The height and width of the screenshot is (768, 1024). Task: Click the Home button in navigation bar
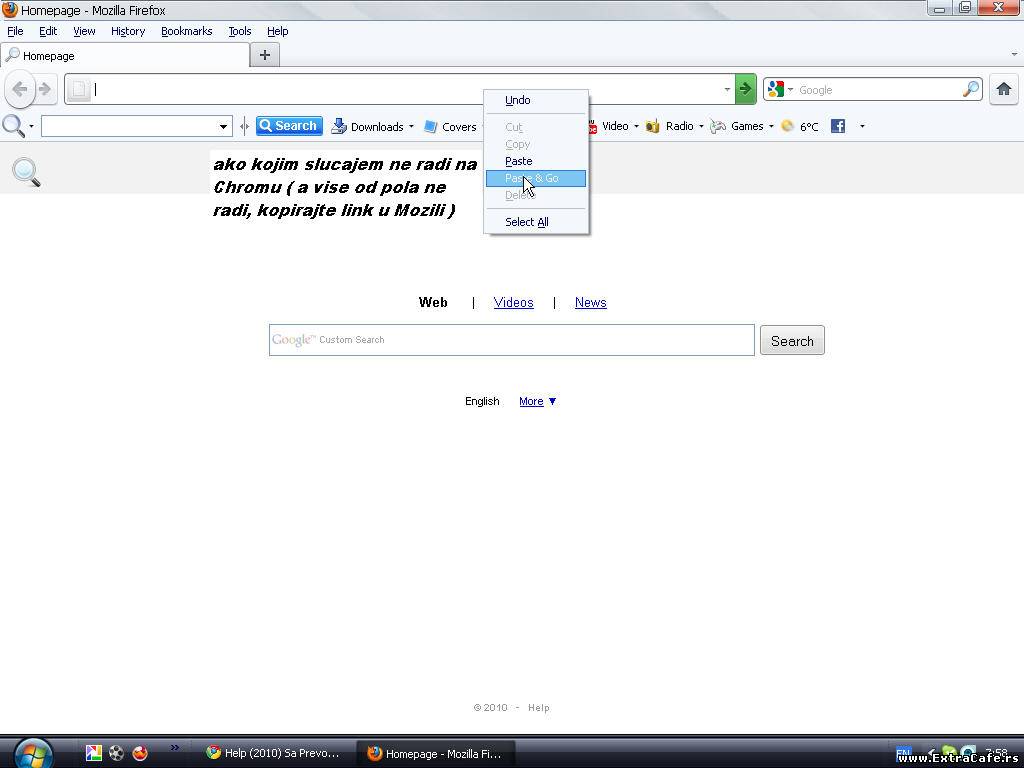tap(1003, 89)
